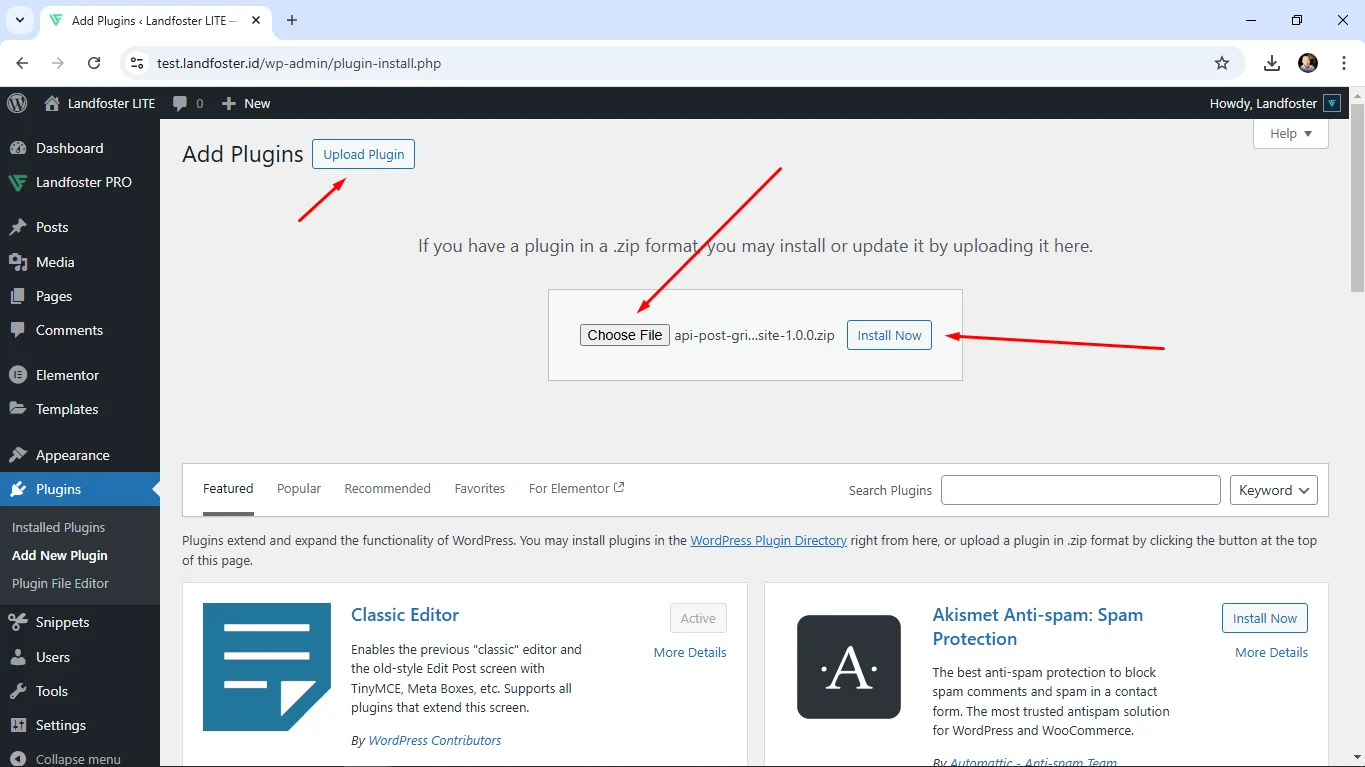The width and height of the screenshot is (1365, 767).
Task: Click the Media icon in sidebar
Action: [x=18, y=262]
